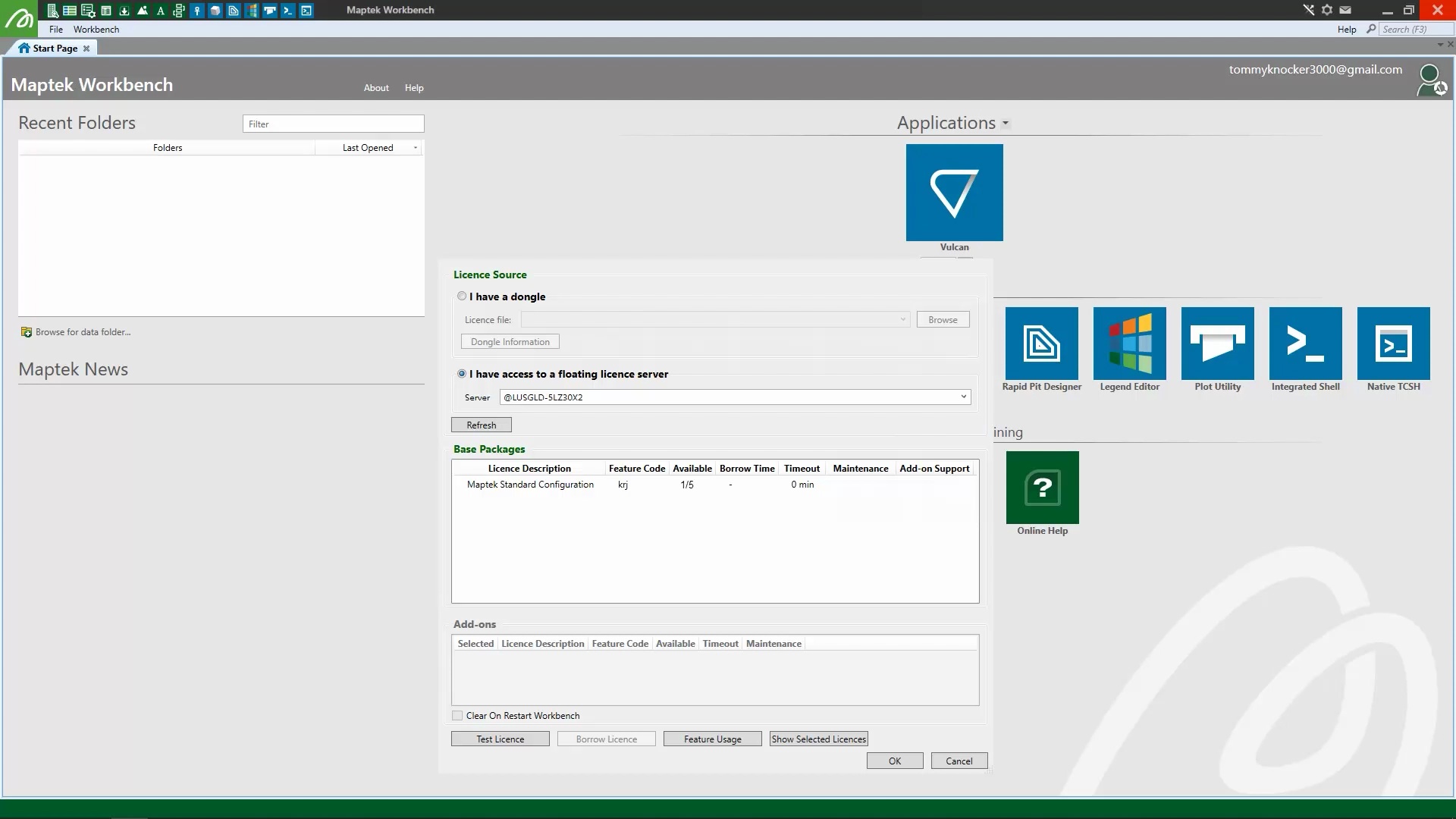The height and width of the screenshot is (819, 1456).
Task: Open the Integrated Shell tile
Action: [1306, 344]
